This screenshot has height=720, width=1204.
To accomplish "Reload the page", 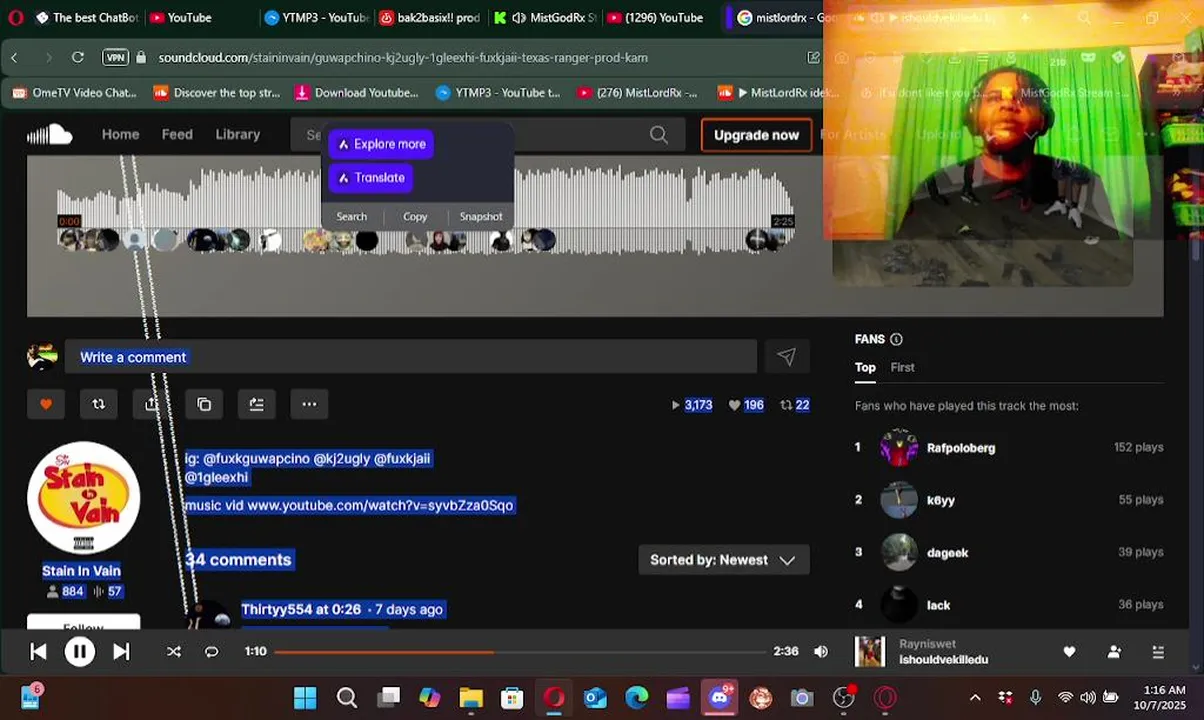I will click(x=78, y=58).
